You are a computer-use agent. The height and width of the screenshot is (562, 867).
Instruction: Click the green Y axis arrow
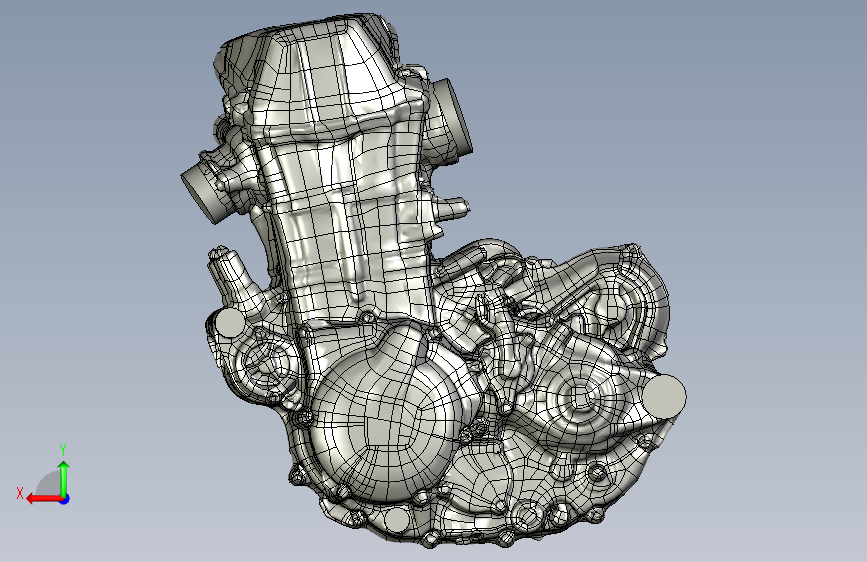pos(64,479)
